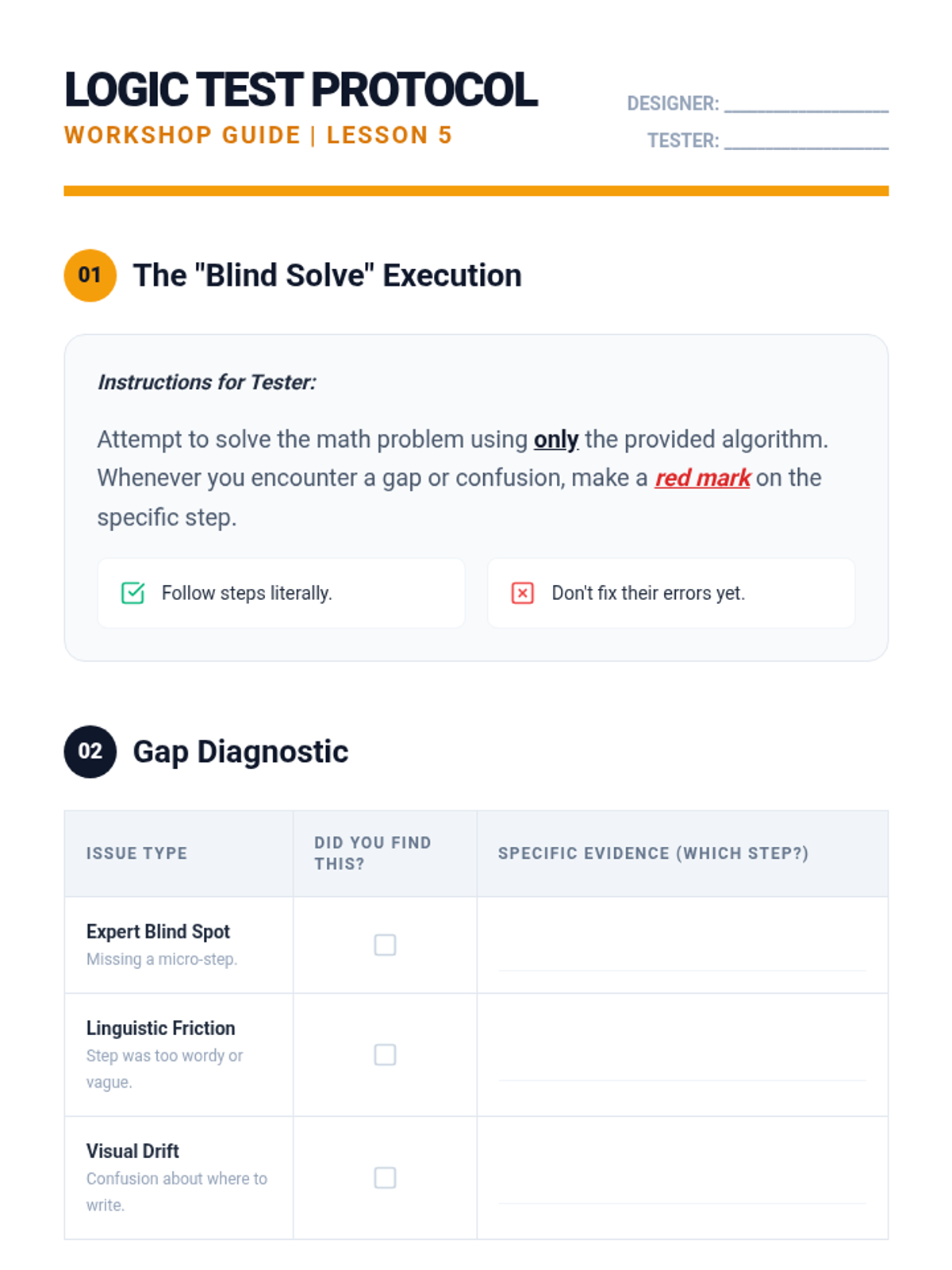
Task: Click the orange 01 section badge
Action: [x=90, y=275]
